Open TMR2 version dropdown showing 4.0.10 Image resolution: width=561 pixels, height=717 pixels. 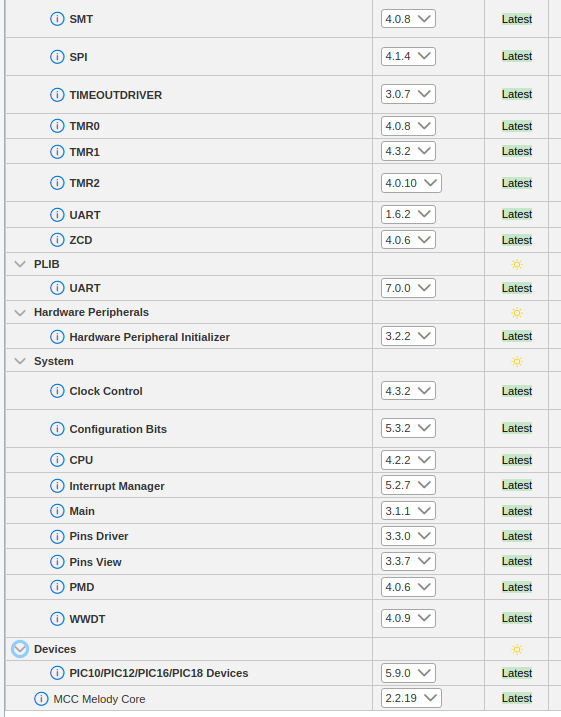(411, 183)
